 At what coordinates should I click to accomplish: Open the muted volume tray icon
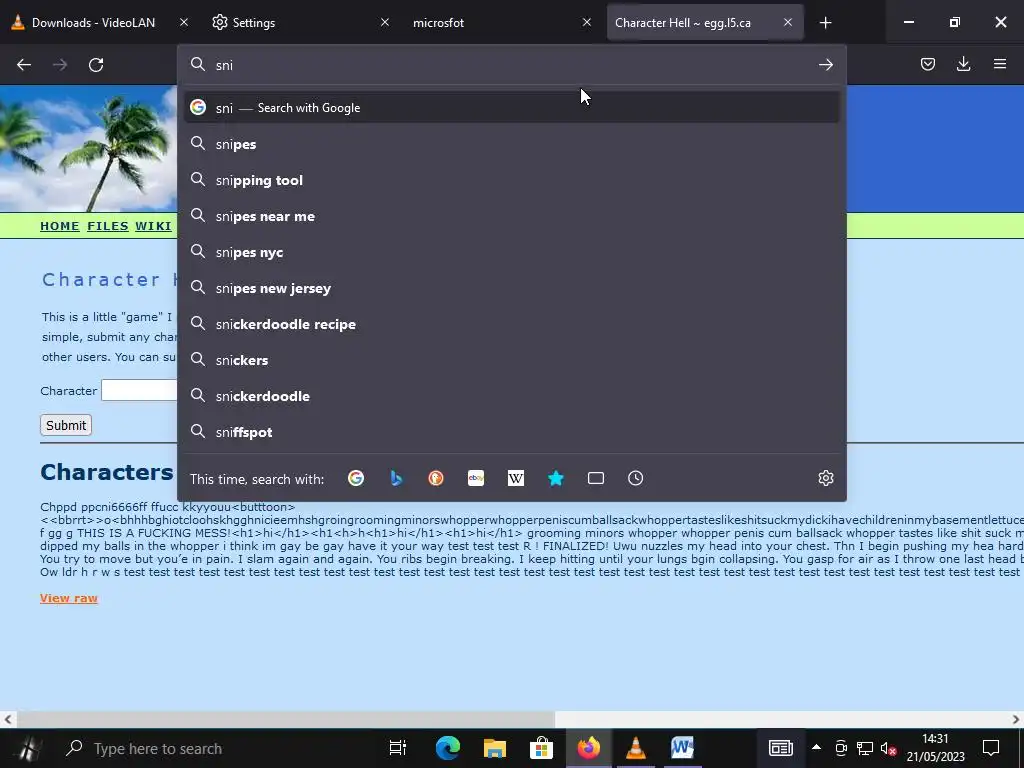click(x=888, y=749)
